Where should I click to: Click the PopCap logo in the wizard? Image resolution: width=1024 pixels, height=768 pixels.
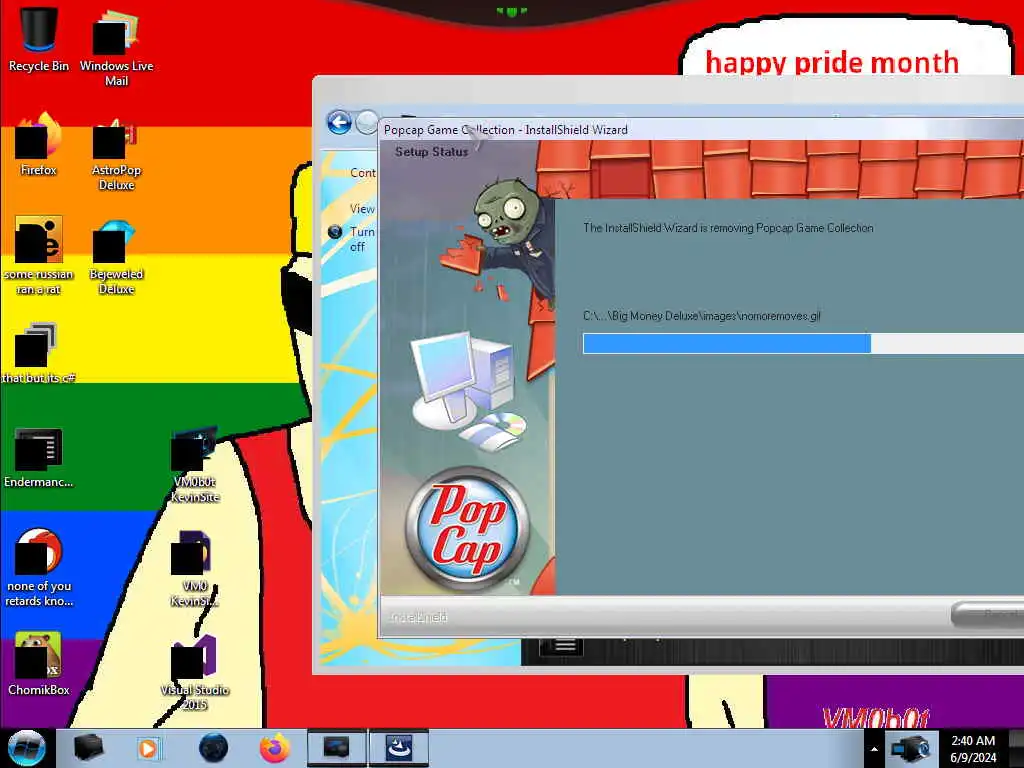466,529
